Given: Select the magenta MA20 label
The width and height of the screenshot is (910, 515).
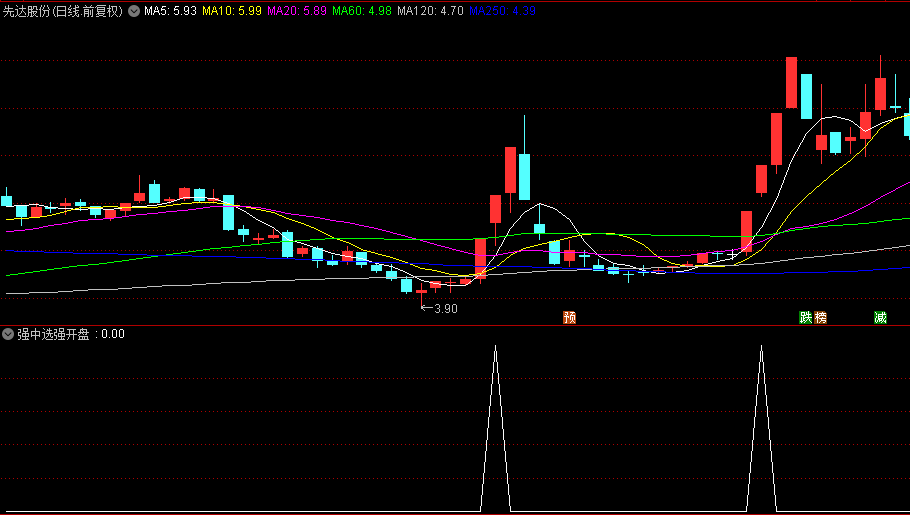Looking at the screenshot, I should (x=296, y=11).
